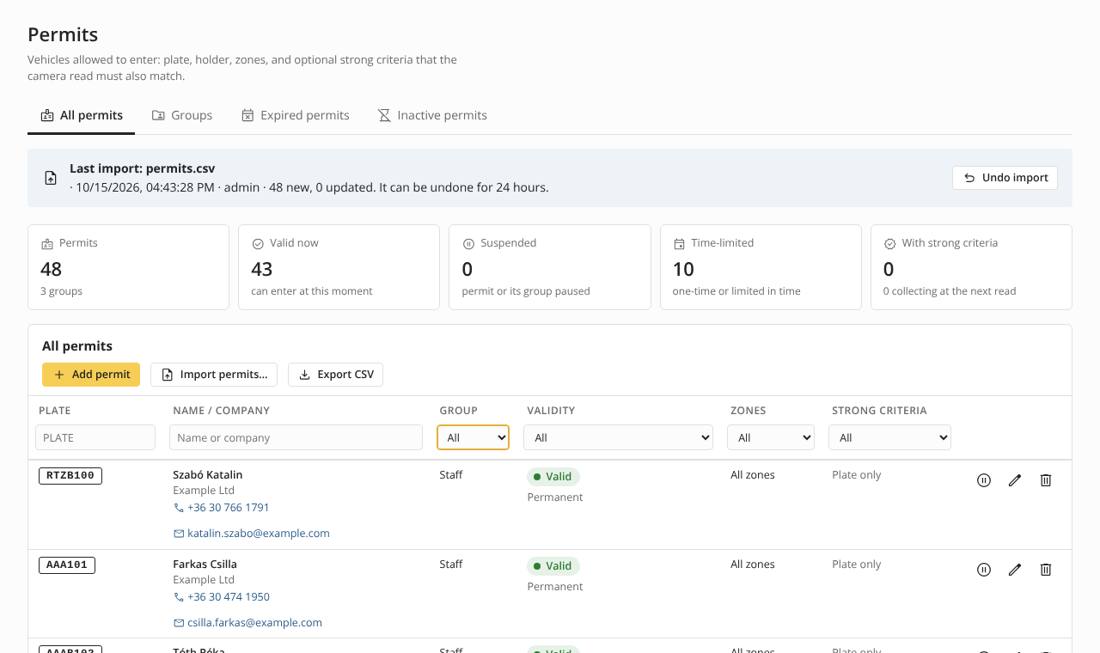Image resolution: width=1100 pixels, height=653 pixels.
Task: Switch to the Groups tab
Action: point(182,116)
